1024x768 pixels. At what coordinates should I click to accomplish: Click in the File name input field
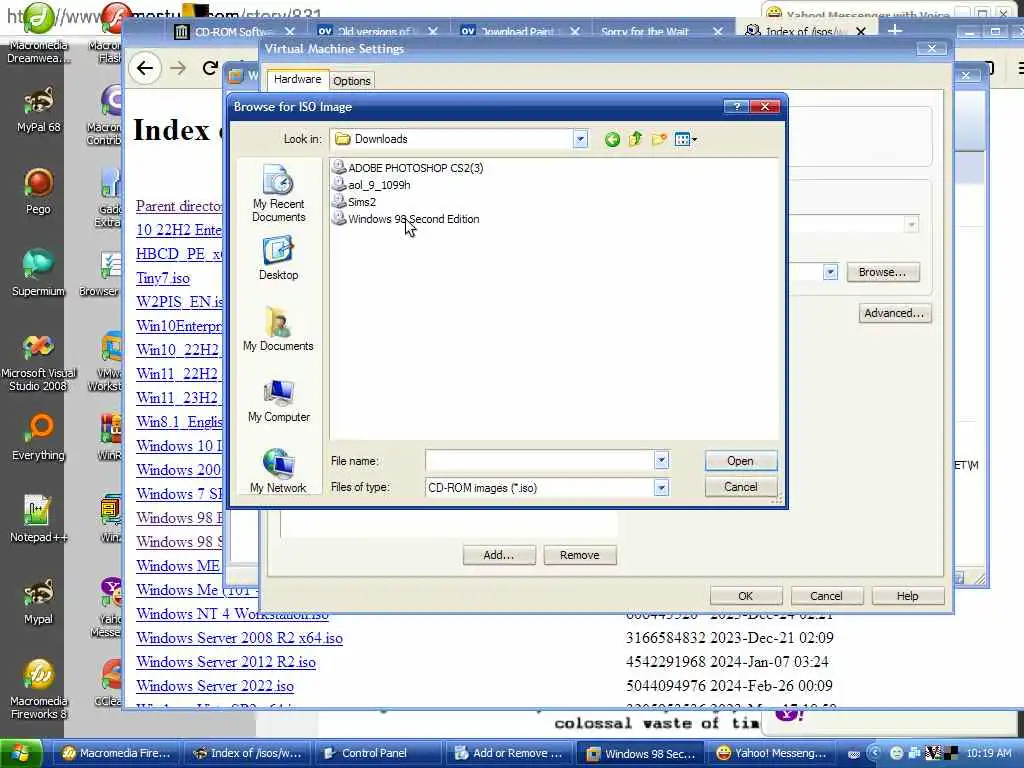tap(539, 460)
